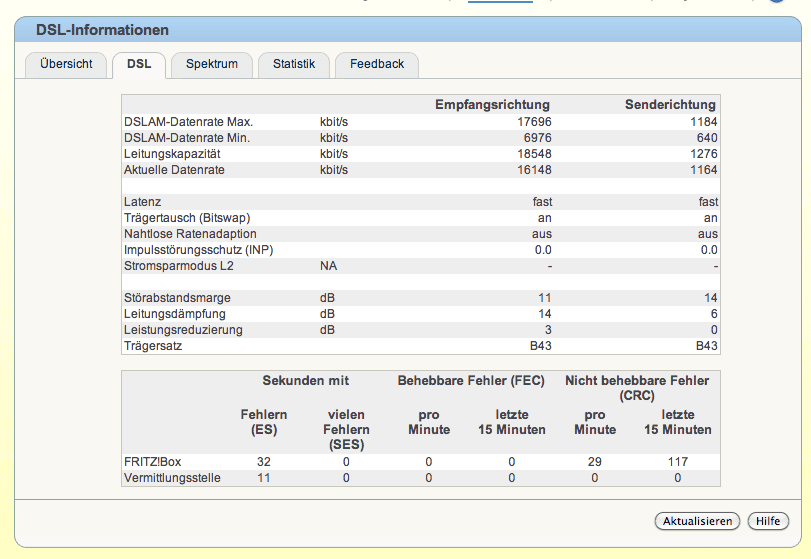Go to the Feedback tab
Viewport: 811px width, 559px height.
[377, 64]
